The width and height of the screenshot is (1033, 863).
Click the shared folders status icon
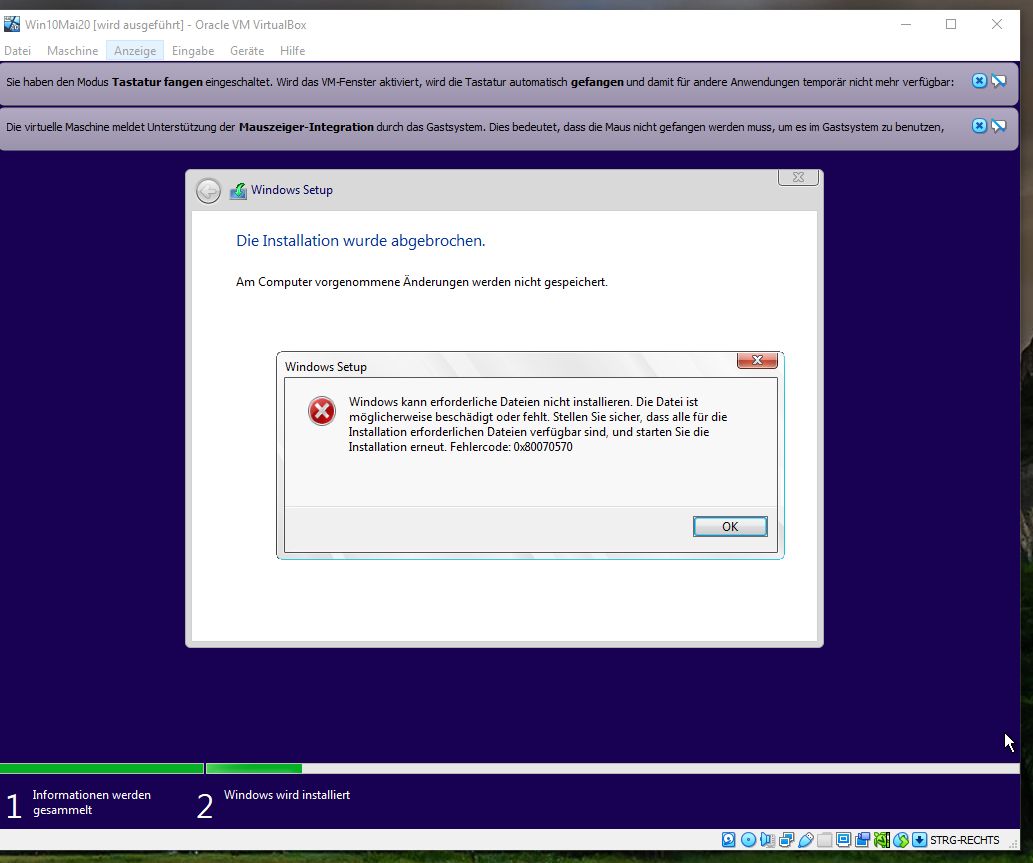click(825, 839)
